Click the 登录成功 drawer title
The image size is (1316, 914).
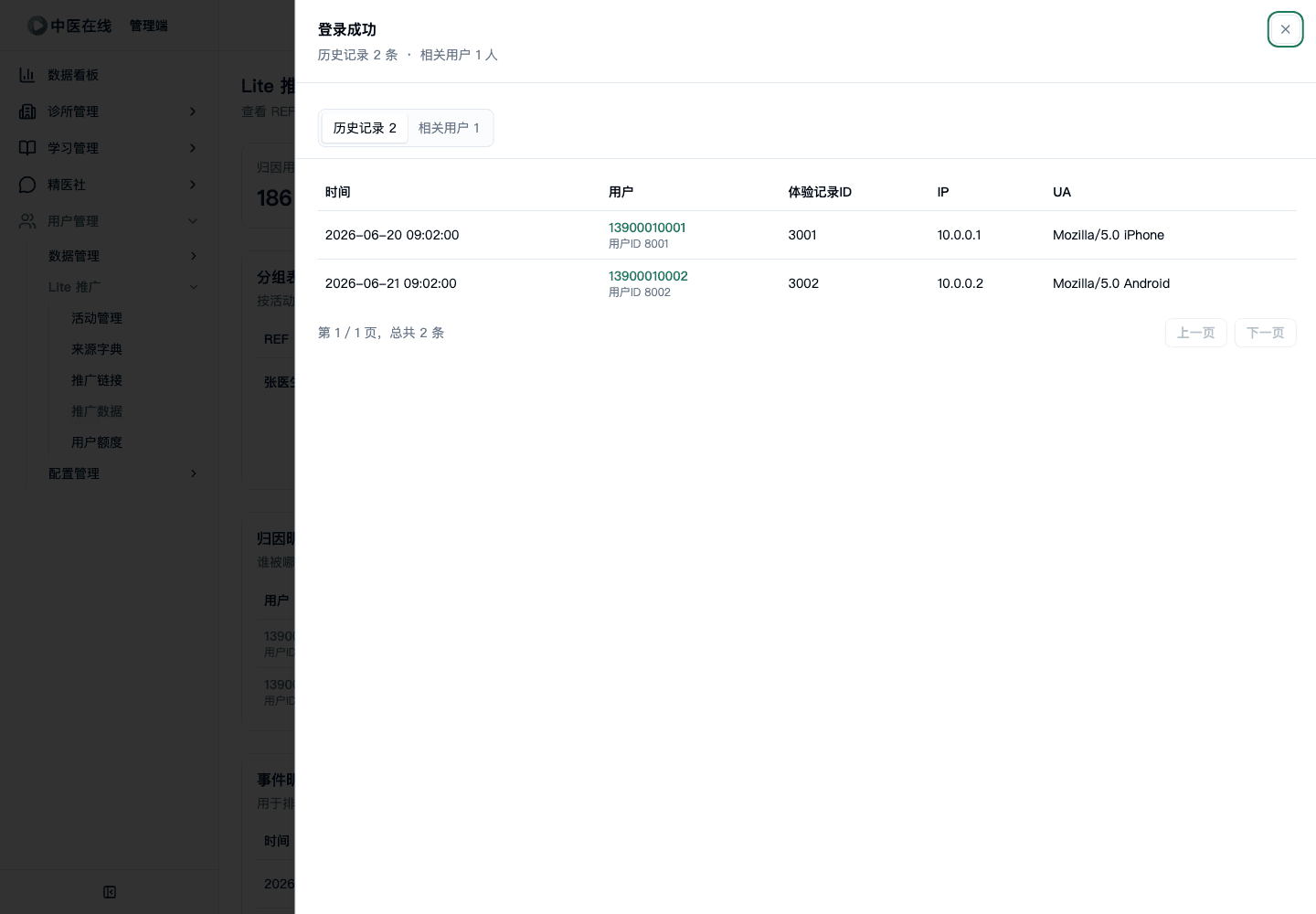[x=347, y=29]
